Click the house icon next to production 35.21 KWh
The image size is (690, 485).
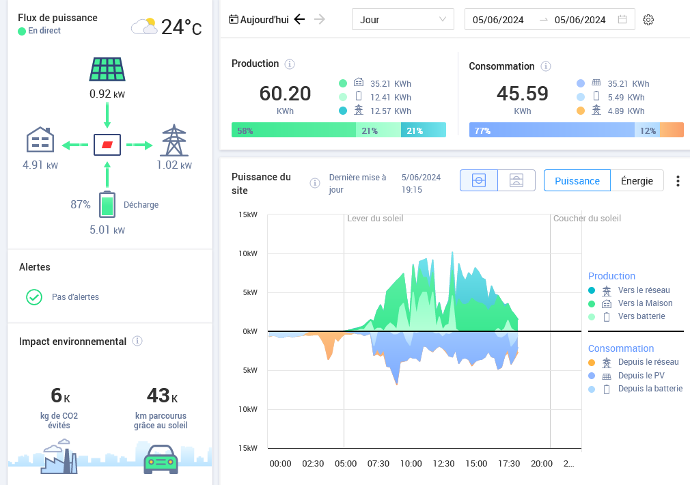[x=359, y=83]
